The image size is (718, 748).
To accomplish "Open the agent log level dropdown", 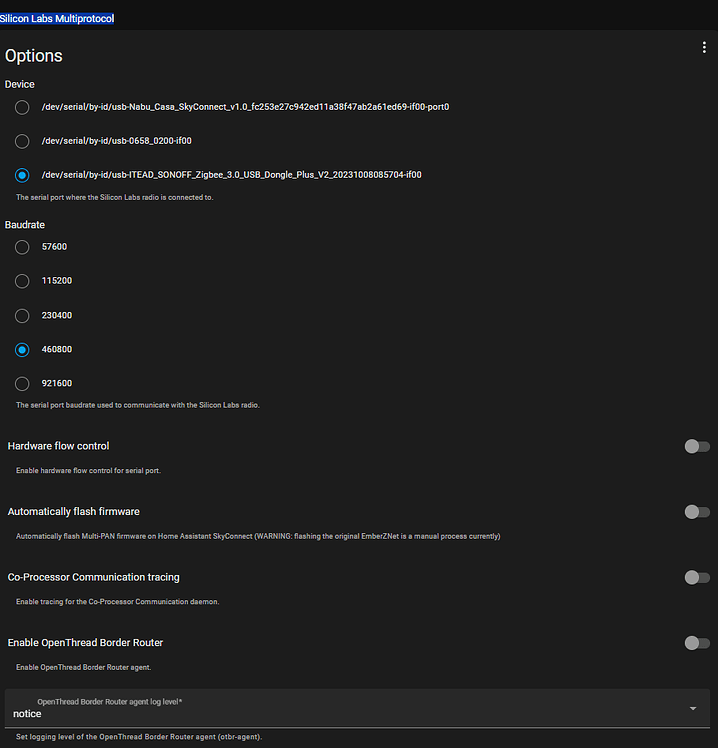I will coord(350,708).
